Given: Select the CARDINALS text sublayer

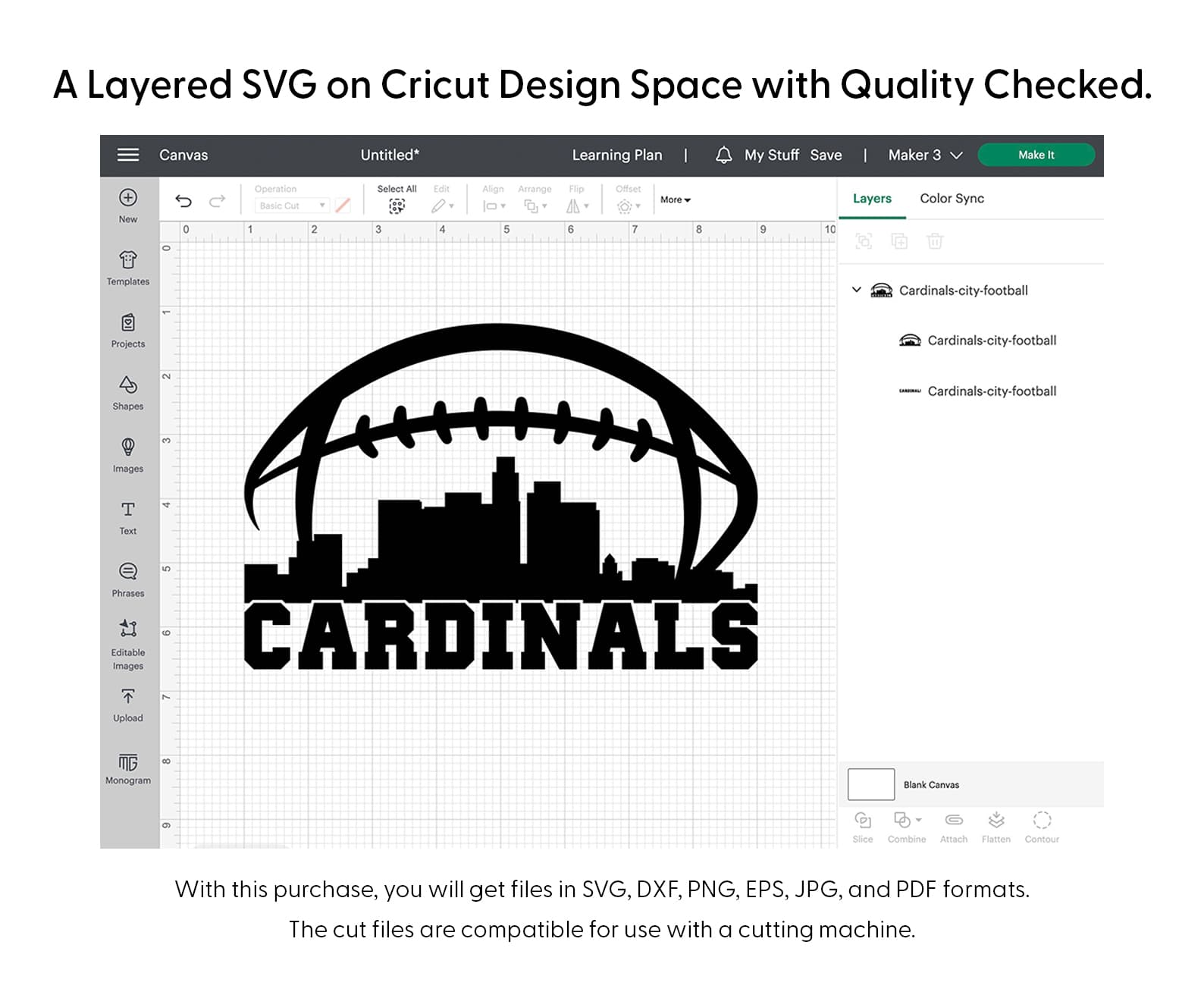Looking at the screenshot, I should [977, 391].
